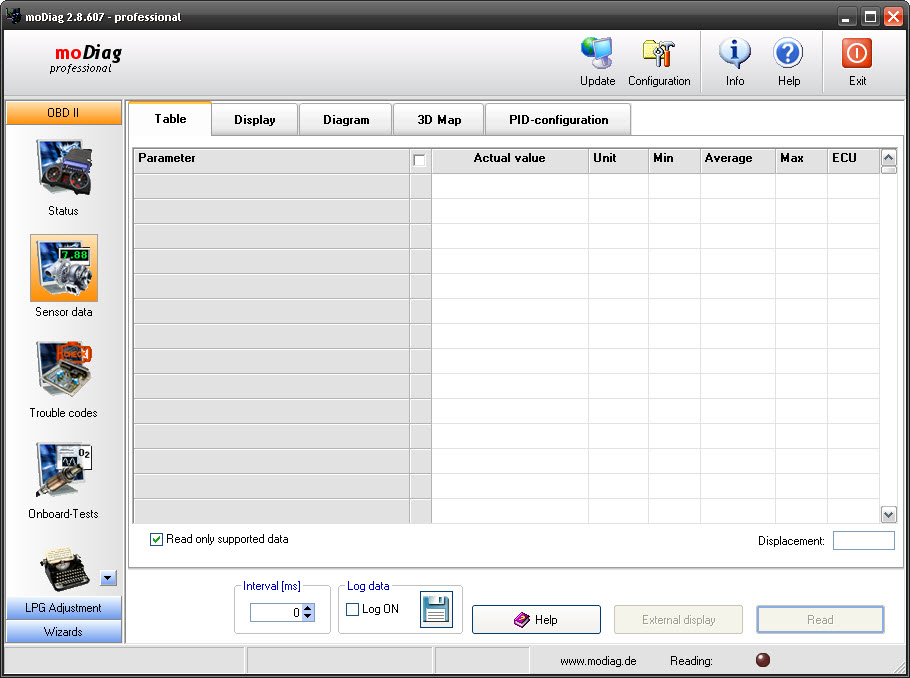Click the Info icon in toolbar
Viewport: 910px width, 678px height.
coord(735,54)
